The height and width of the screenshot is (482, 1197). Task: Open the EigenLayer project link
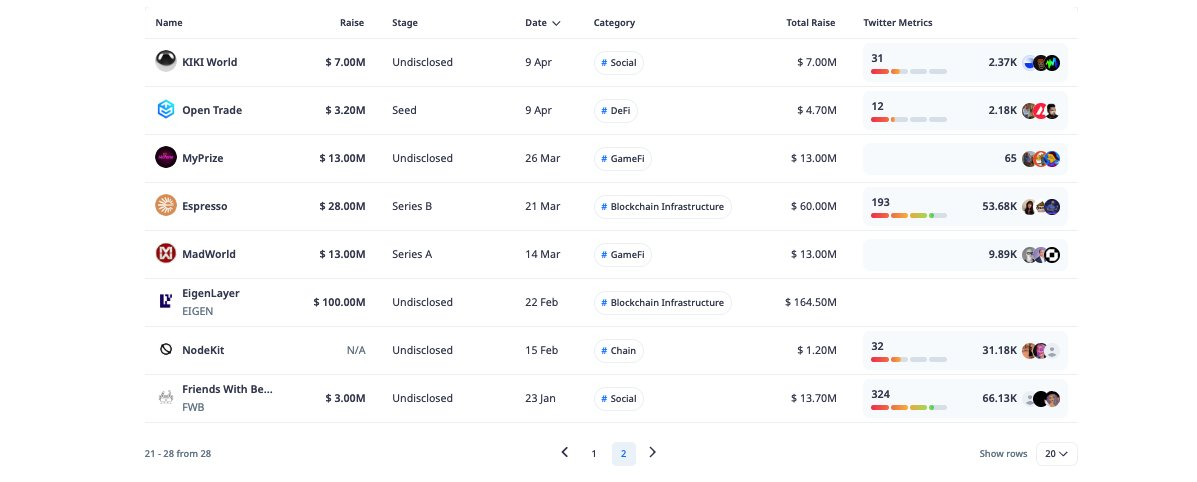(211, 293)
